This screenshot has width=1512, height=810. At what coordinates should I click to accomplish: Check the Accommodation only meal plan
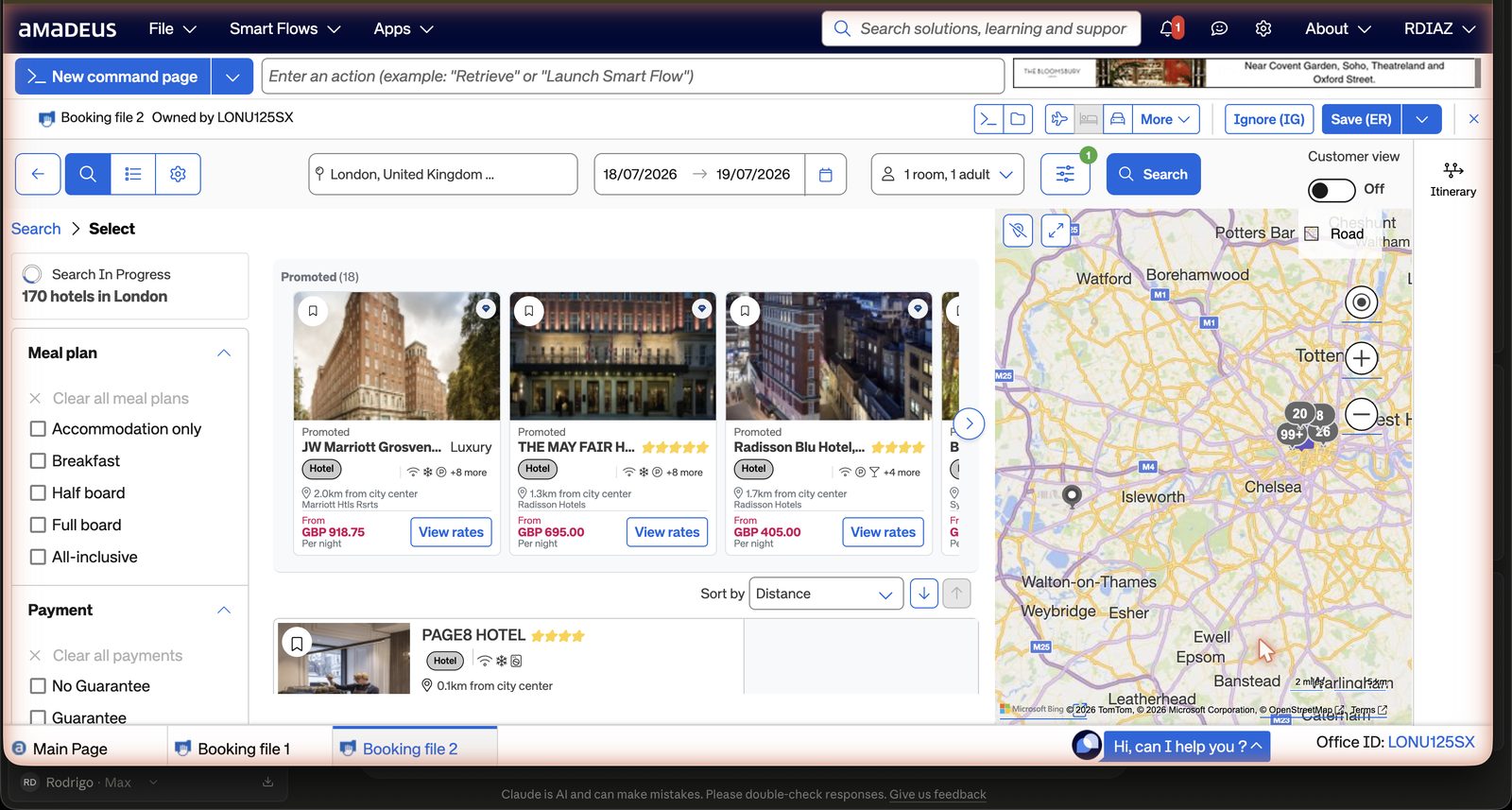click(38, 429)
